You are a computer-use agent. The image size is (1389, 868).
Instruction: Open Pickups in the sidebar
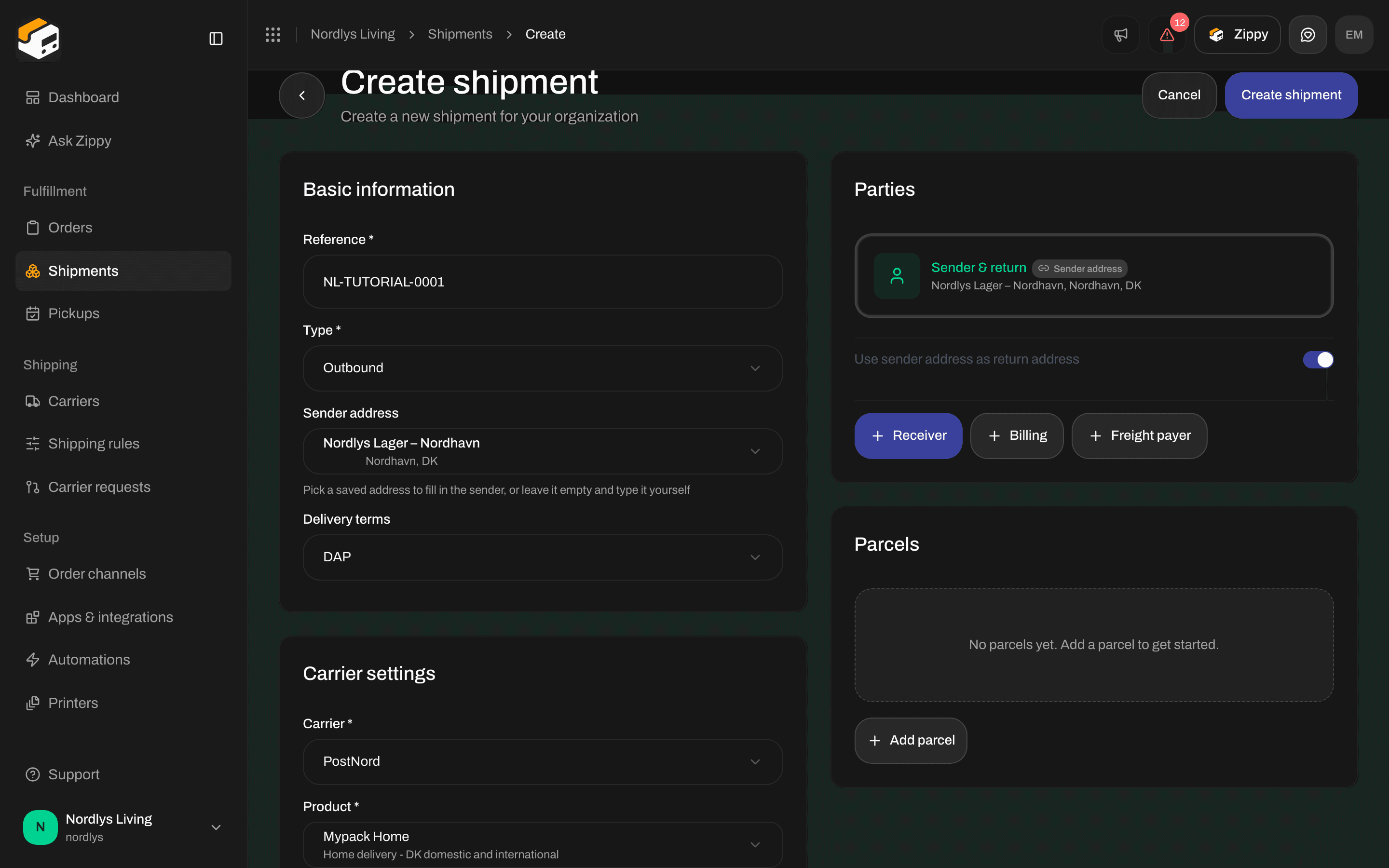pos(123,313)
